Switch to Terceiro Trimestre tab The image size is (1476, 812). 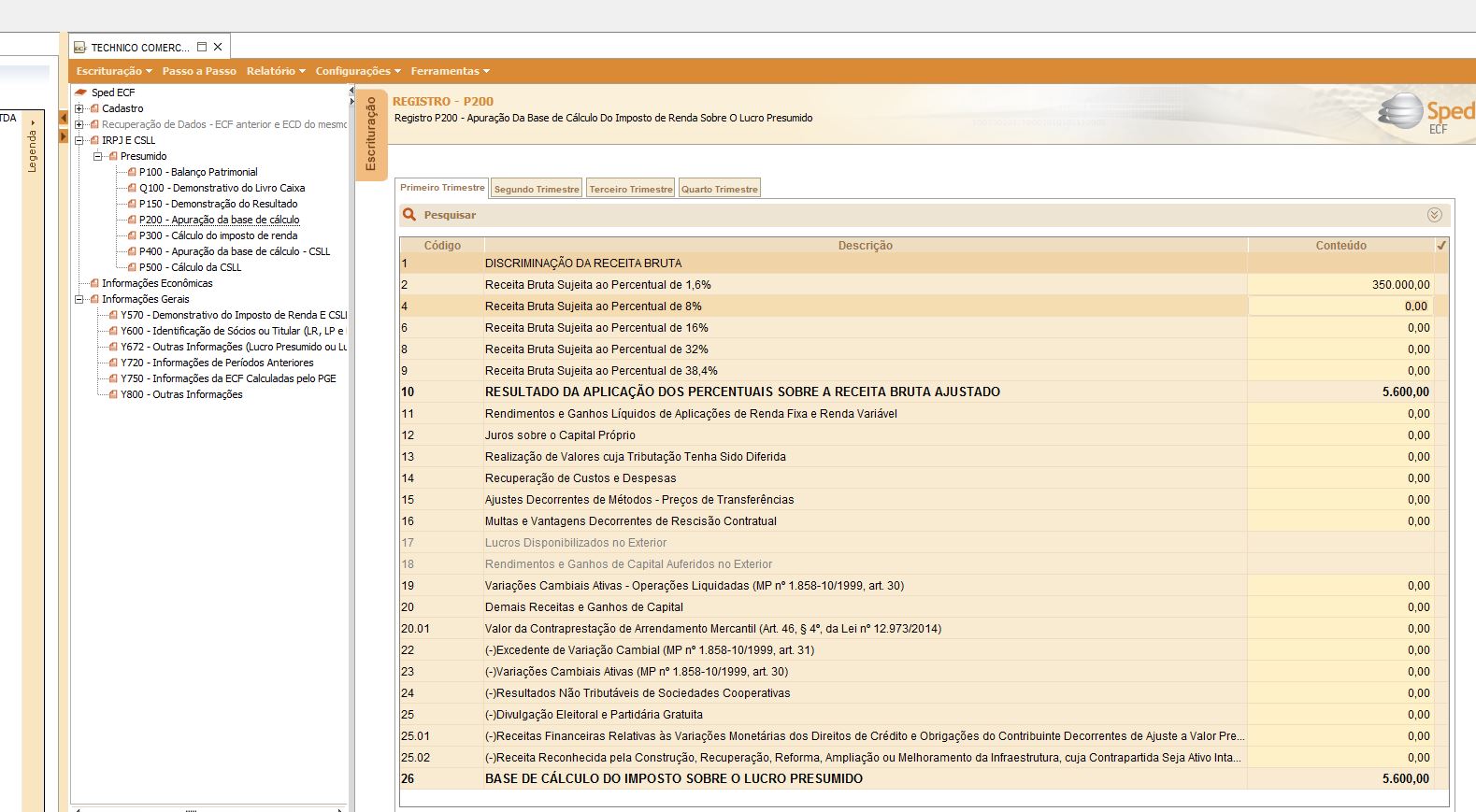(x=631, y=189)
